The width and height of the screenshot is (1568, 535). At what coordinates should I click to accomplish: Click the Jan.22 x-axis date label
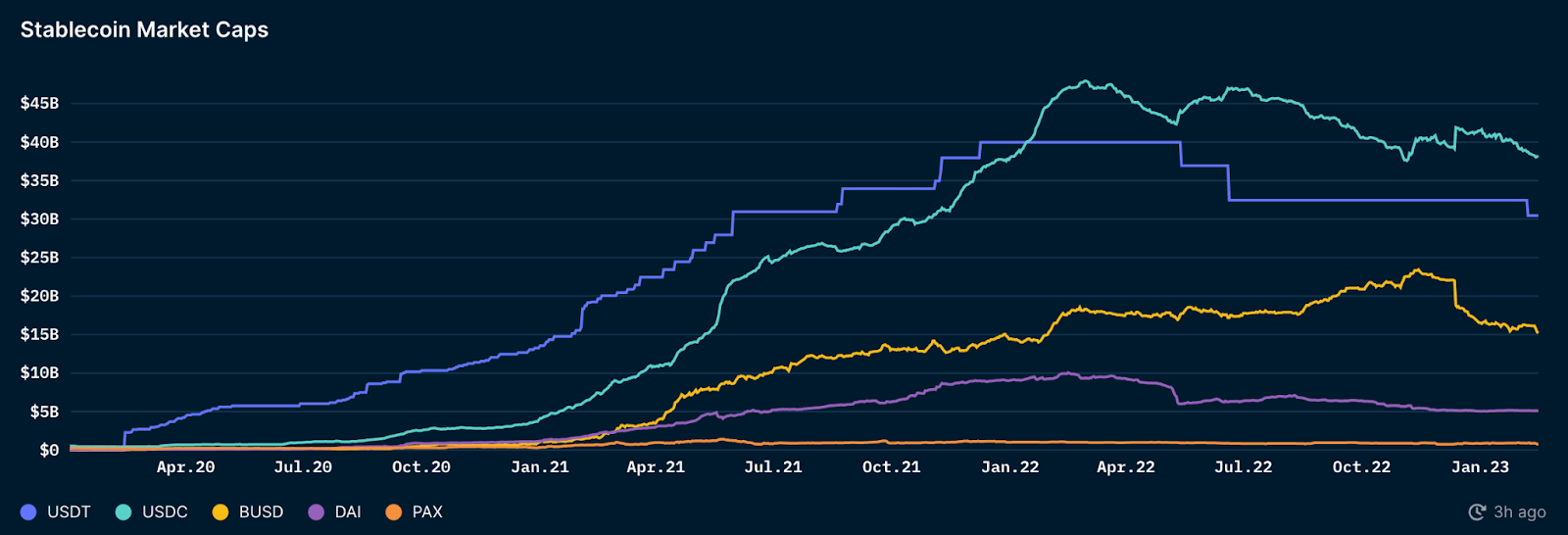click(1009, 467)
